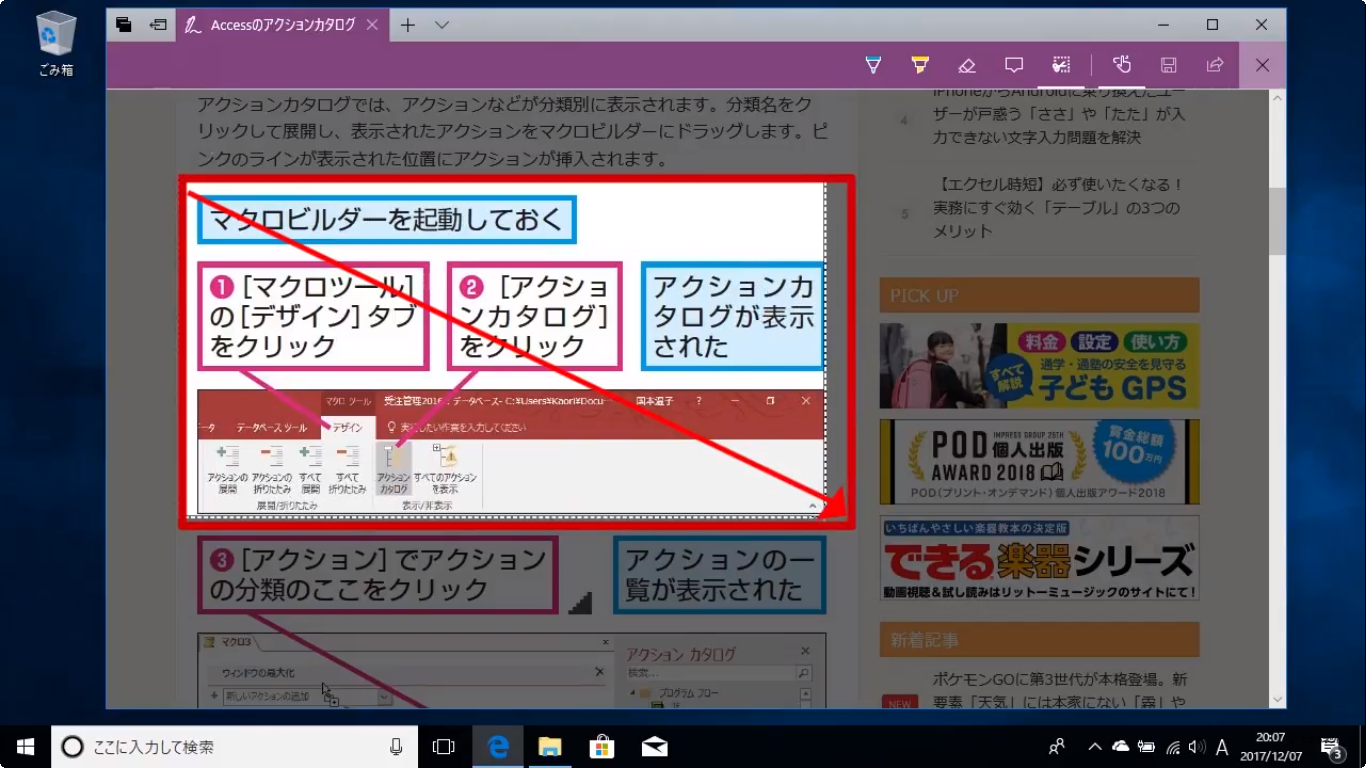
Task: Open ポケモンGOに第3世代が本格登場 article
Action: click(1060, 690)
